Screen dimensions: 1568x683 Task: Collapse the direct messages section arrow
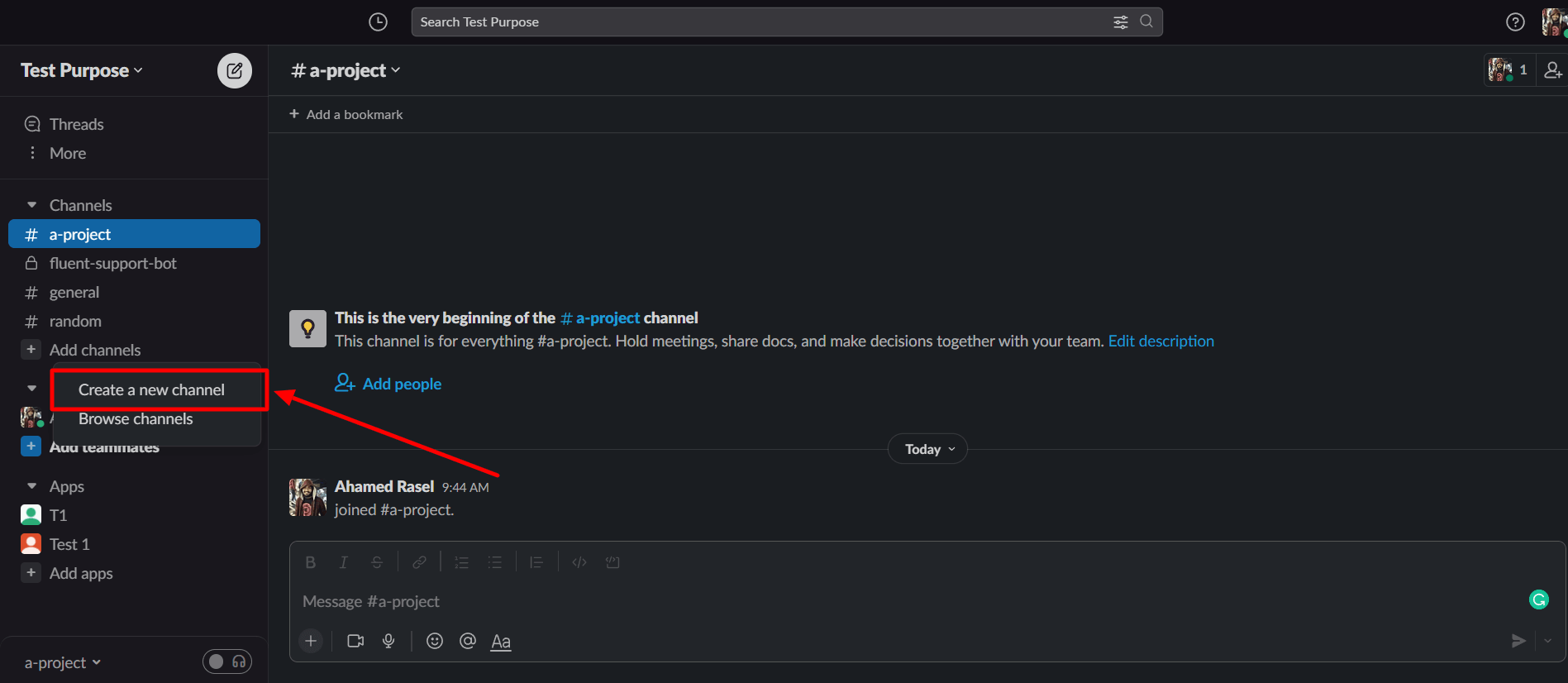(32, 388)
